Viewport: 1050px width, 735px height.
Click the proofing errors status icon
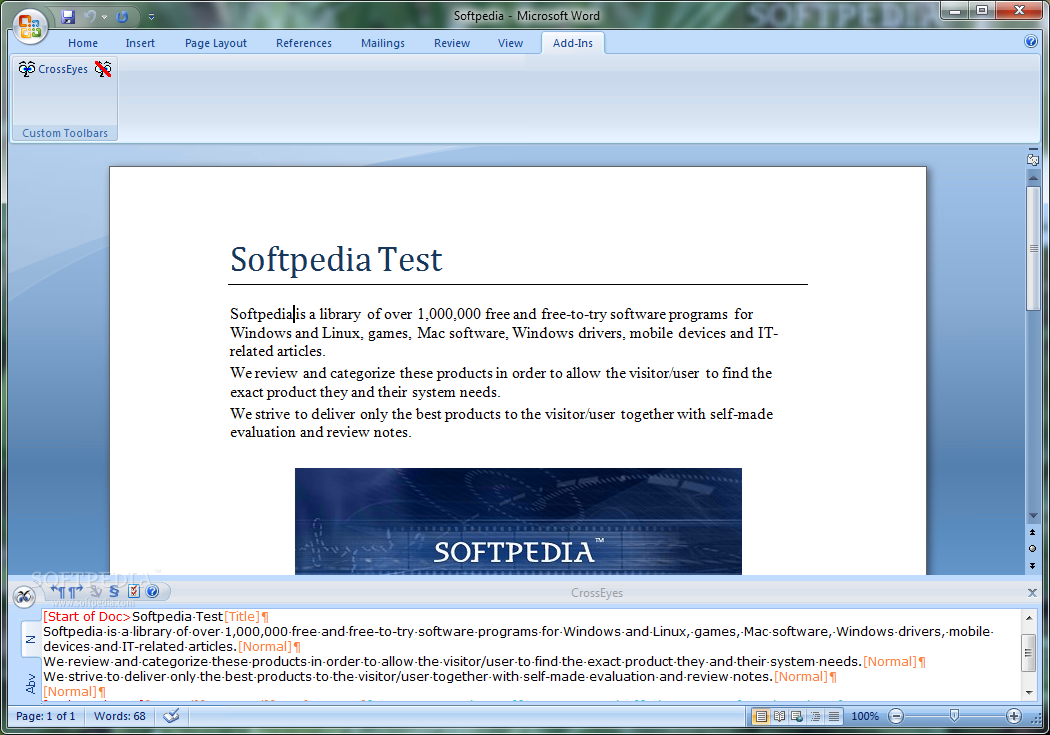click(x=171, y=716)
